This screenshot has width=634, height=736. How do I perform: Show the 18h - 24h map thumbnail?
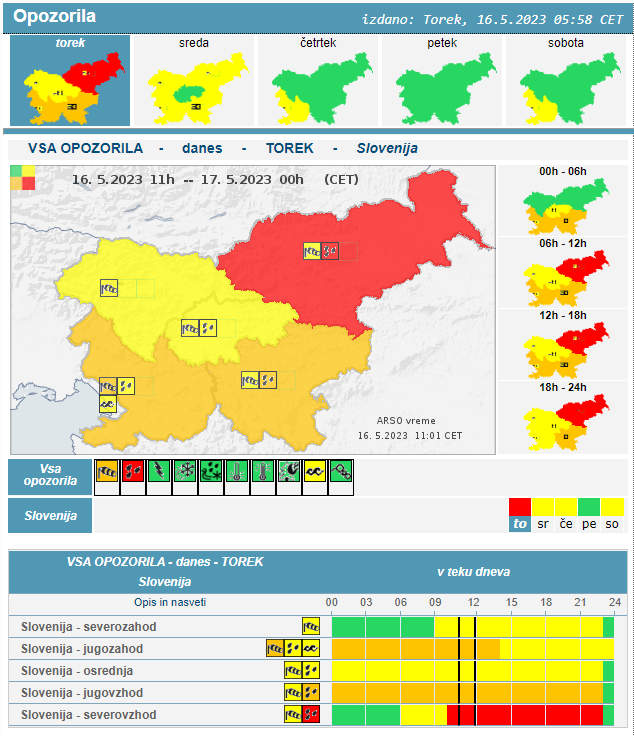[563, 417]
